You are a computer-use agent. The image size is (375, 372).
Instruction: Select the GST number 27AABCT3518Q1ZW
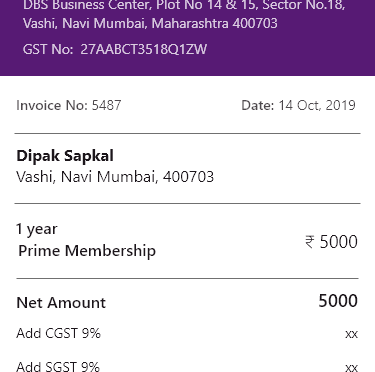pyautogui.click(x=144, y=49)
